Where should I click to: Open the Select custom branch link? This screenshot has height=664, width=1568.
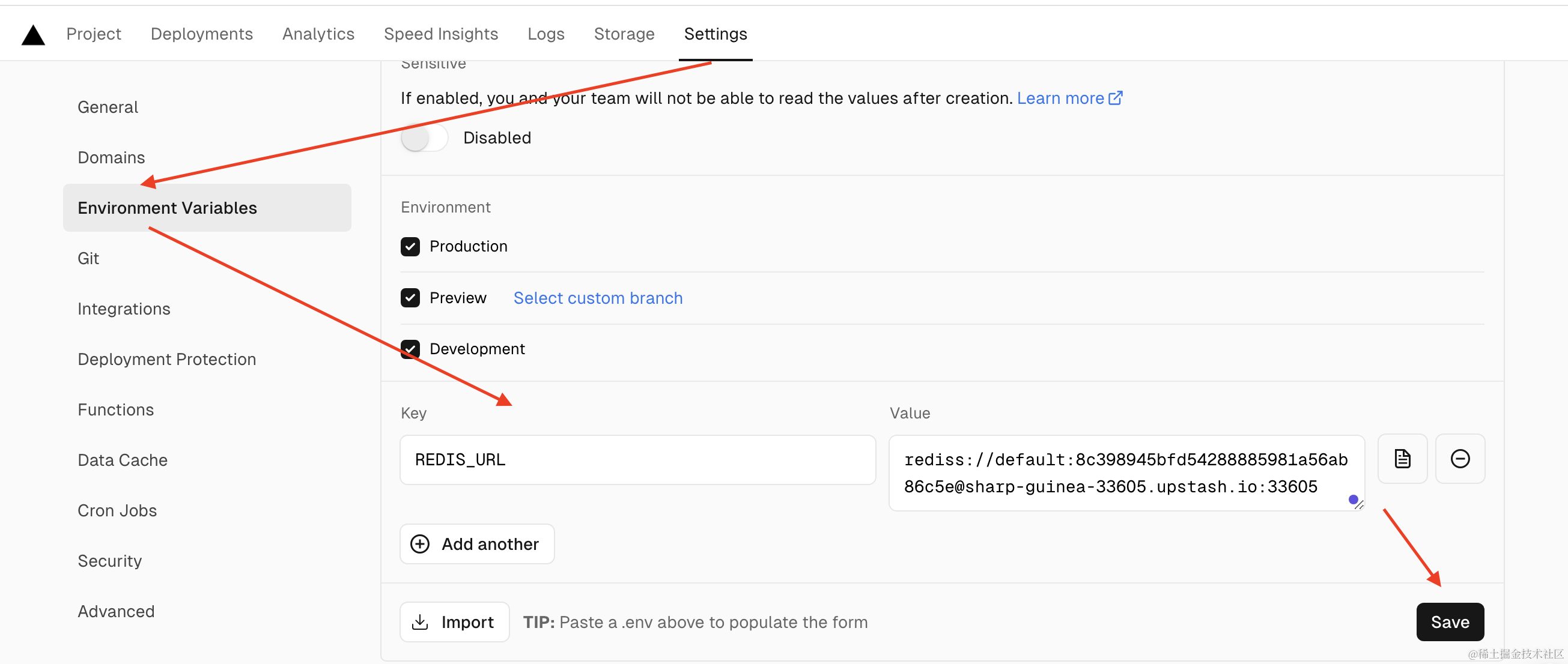598,298
